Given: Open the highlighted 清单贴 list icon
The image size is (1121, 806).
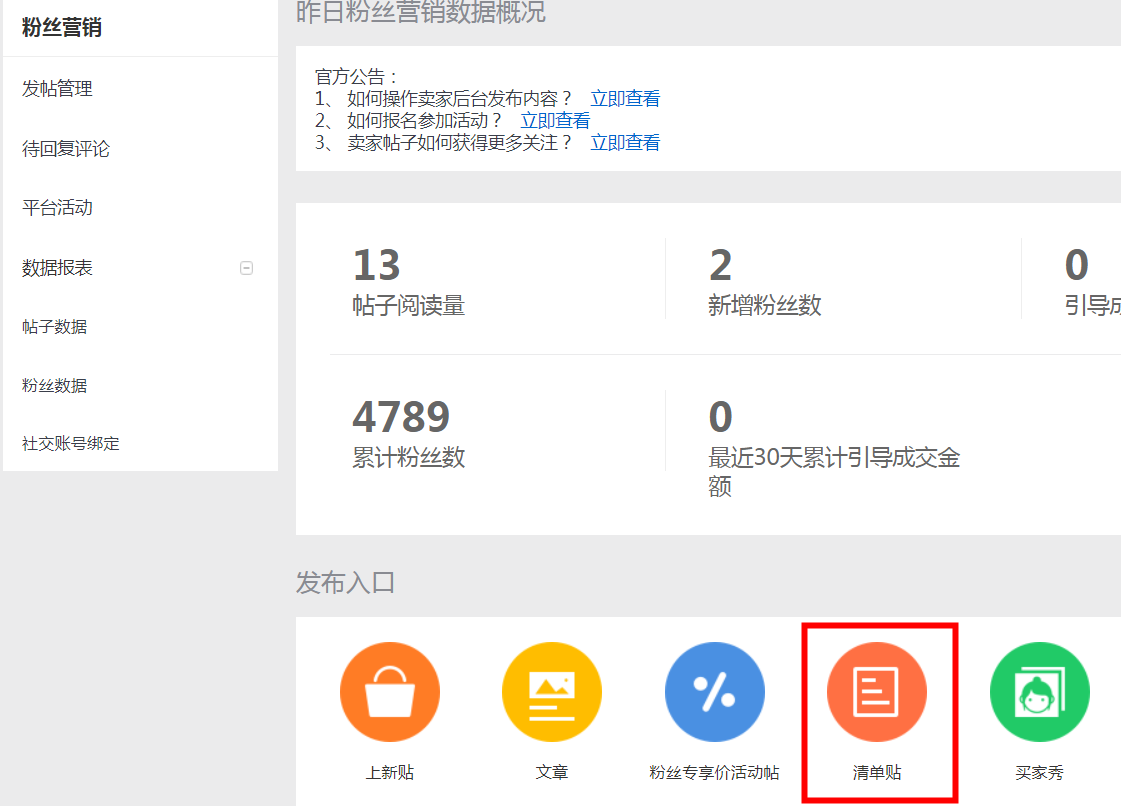Looking at the screenshot, I should point(877,691).
